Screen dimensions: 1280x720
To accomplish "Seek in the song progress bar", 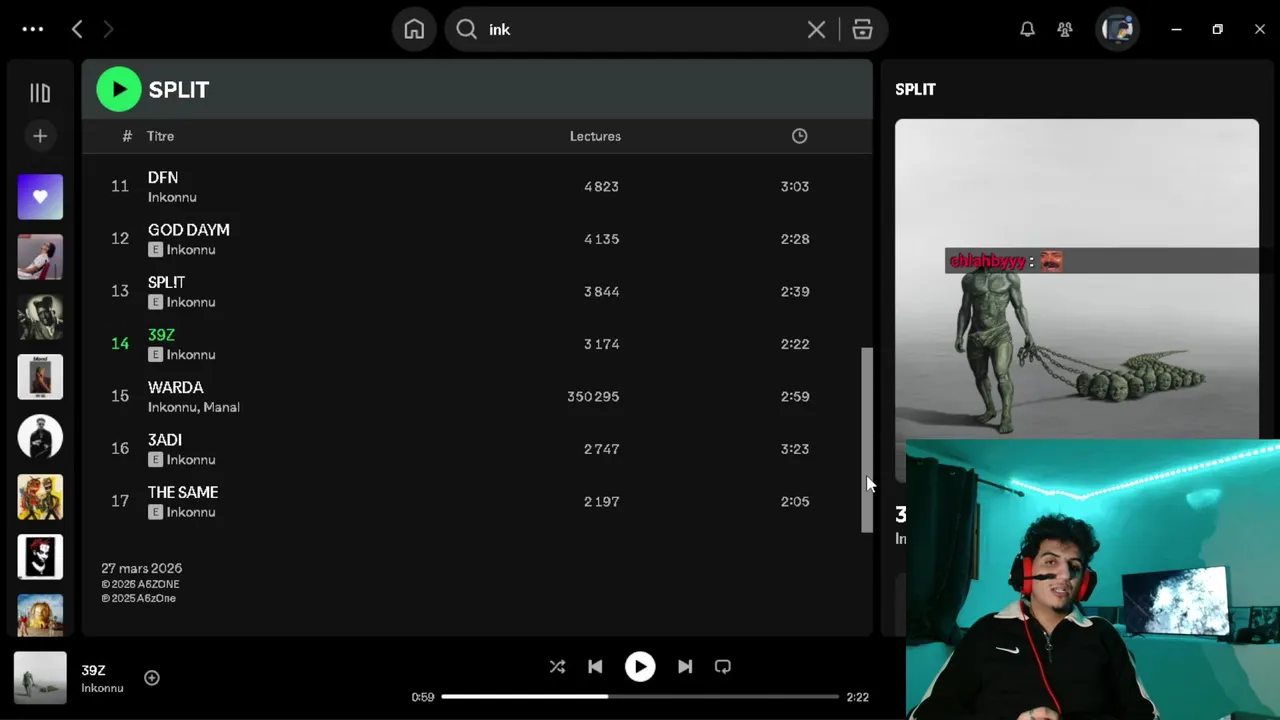I will click(x=640, y=696).
